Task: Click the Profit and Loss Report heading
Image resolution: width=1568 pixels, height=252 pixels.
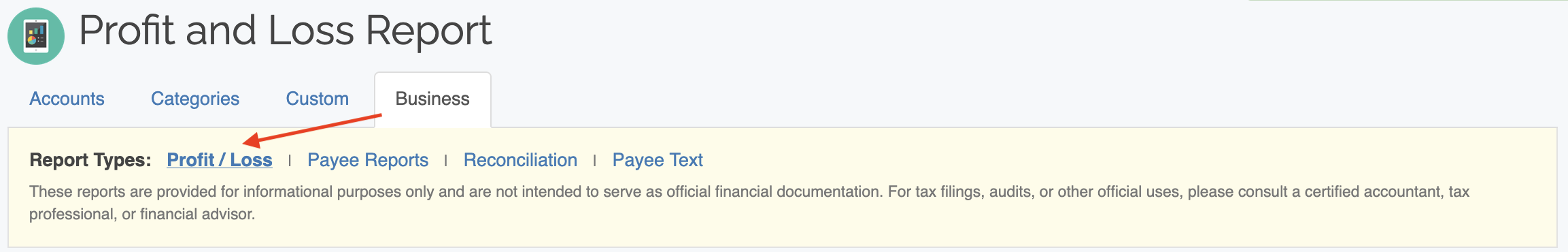Action: (285, 31)
